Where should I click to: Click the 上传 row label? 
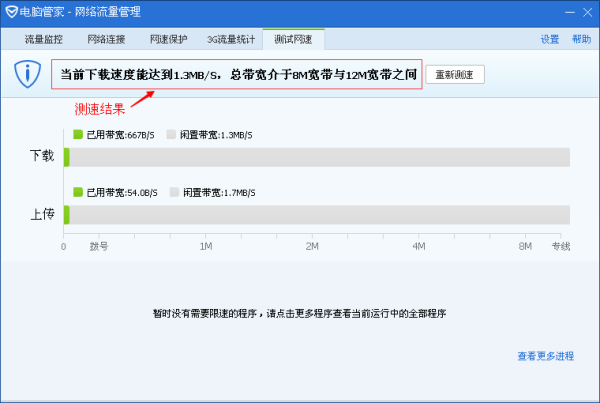point(42,214)
